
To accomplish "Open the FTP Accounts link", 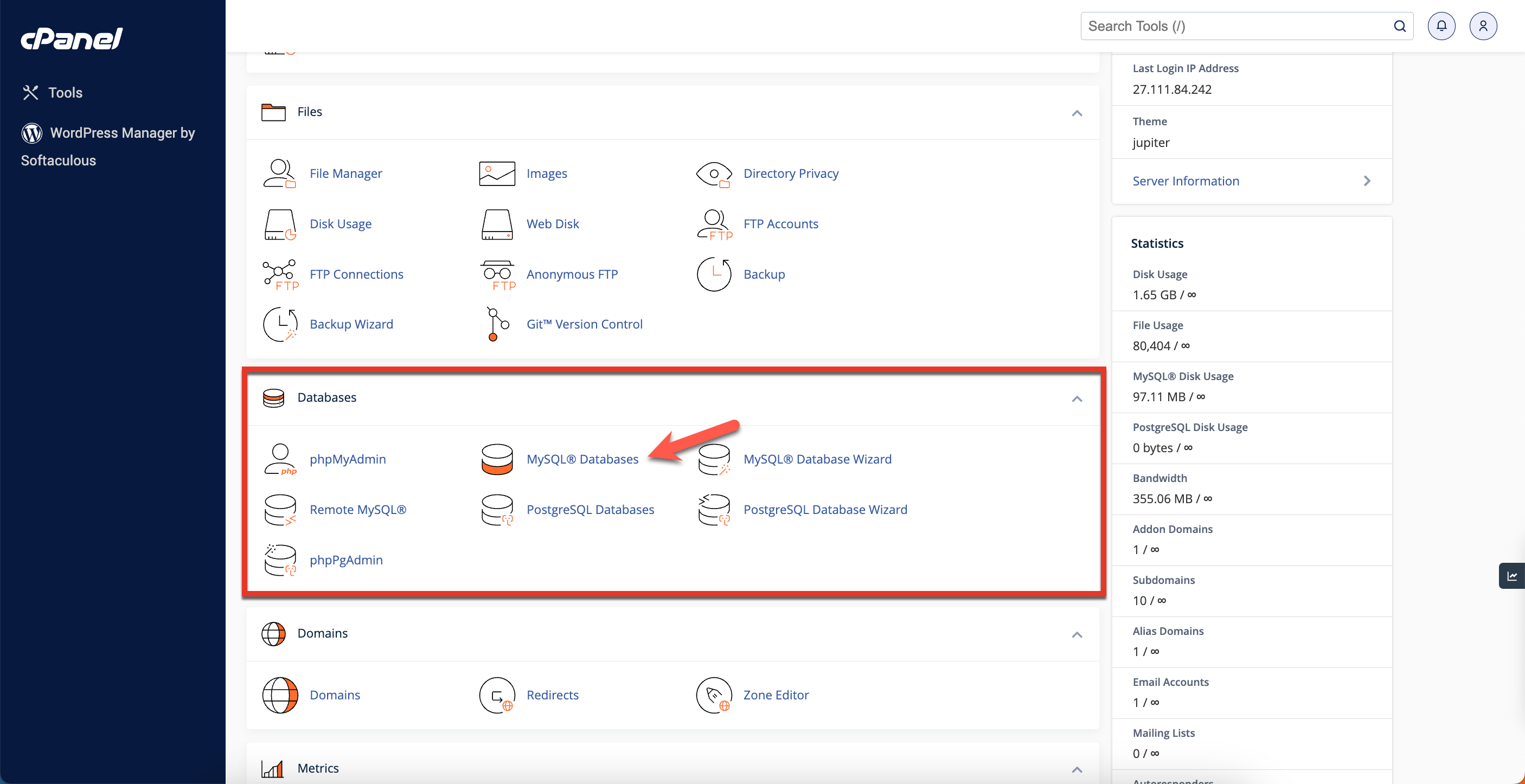I will coord(781,224).
